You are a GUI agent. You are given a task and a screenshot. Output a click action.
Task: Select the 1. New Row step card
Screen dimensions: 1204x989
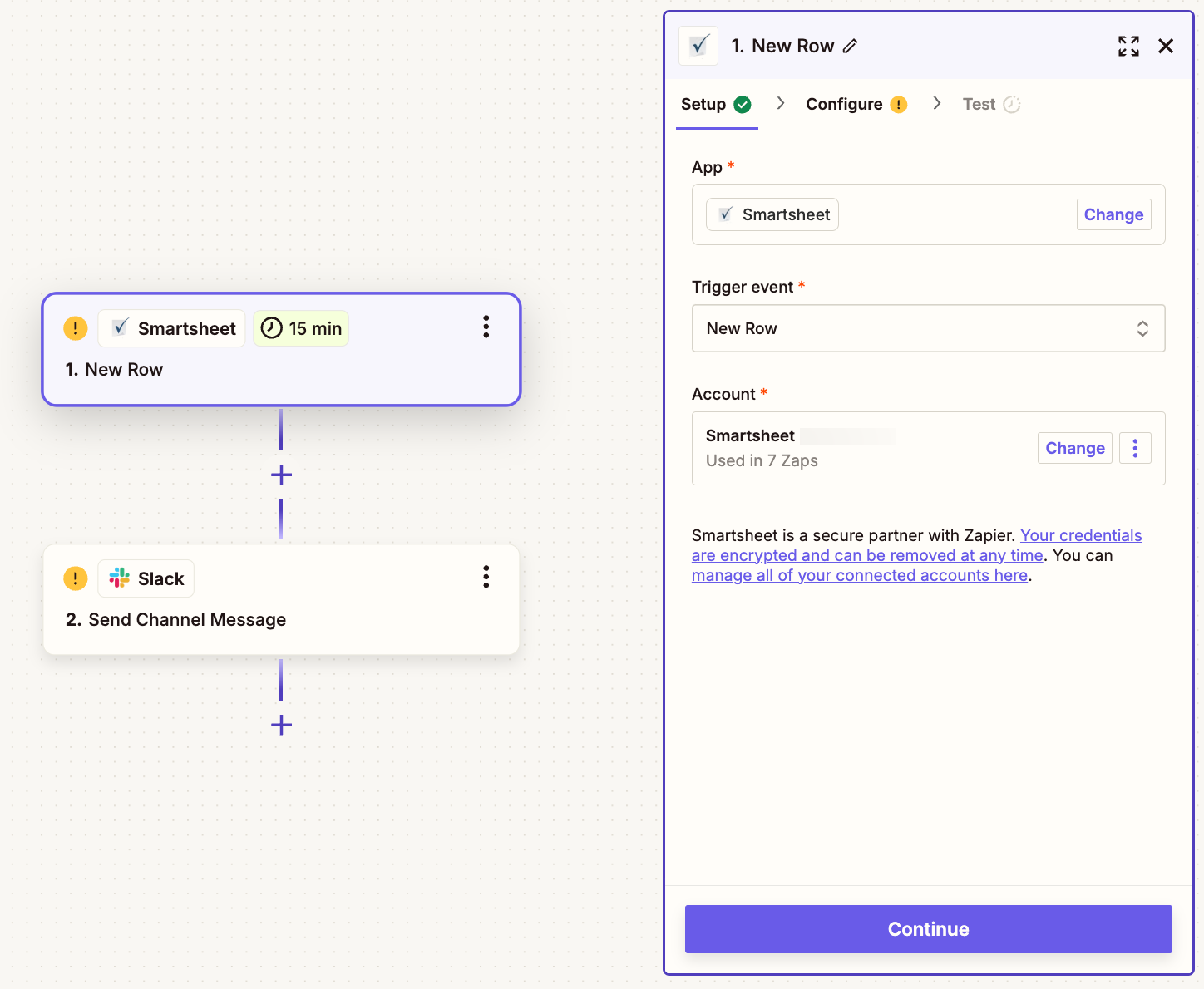point(281,349)
